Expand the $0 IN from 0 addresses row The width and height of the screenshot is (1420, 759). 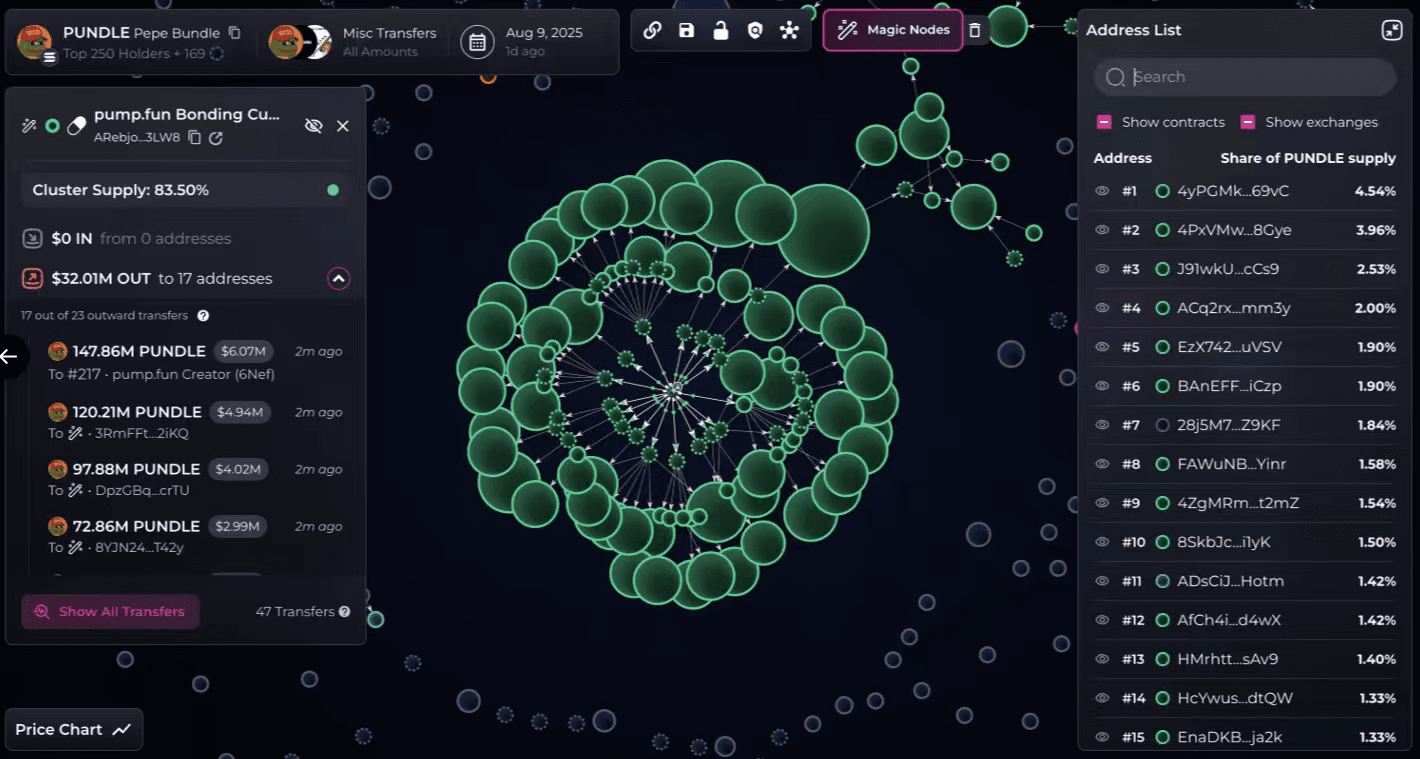pyautogui.click(x=186, y=238)
